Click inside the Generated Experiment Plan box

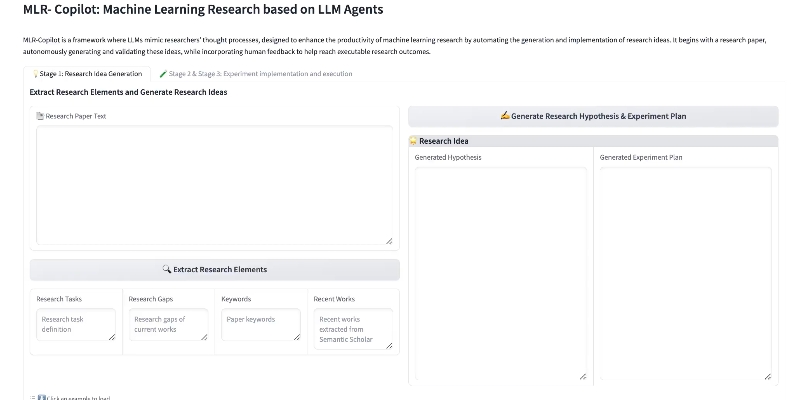click(x=685, y=270)
